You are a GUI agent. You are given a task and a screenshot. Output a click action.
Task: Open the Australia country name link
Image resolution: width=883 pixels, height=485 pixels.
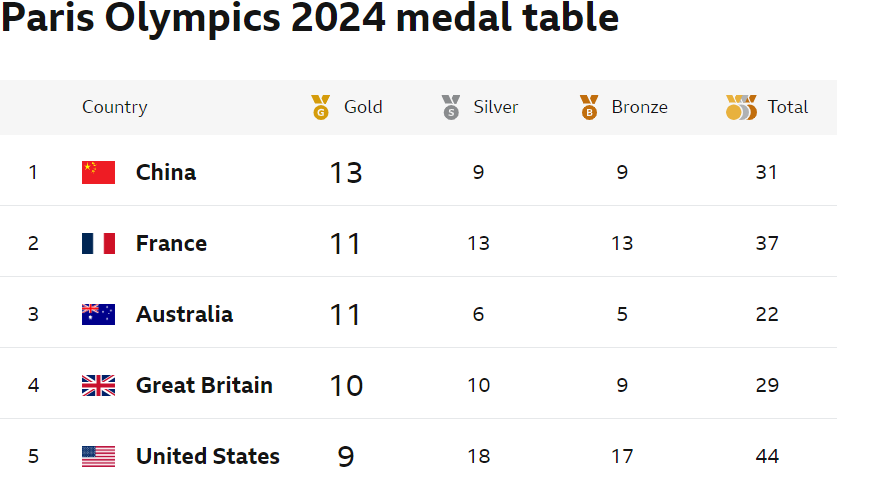[x=185, y=314]
